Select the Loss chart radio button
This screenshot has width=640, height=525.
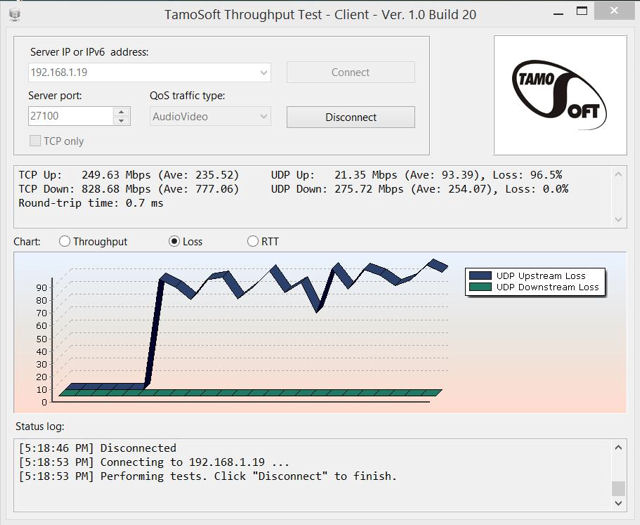click(174, 241)
